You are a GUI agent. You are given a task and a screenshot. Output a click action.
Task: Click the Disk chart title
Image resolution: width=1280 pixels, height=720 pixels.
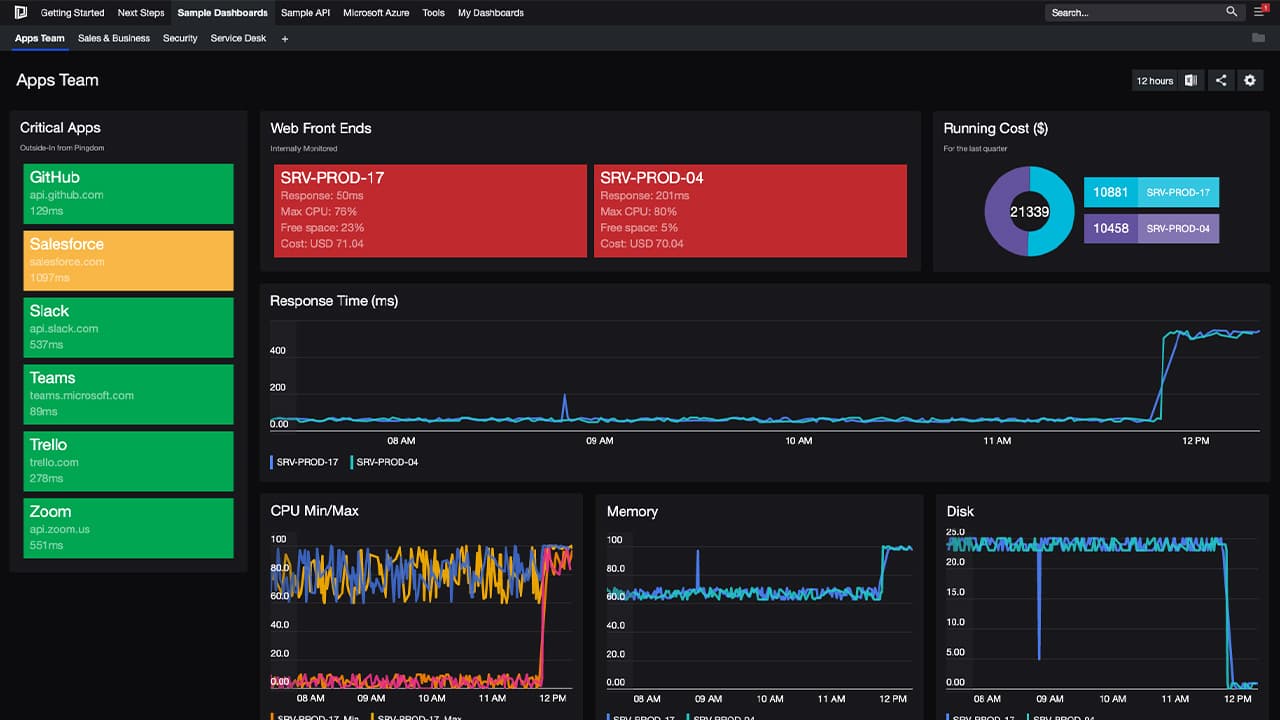(960, 511)
